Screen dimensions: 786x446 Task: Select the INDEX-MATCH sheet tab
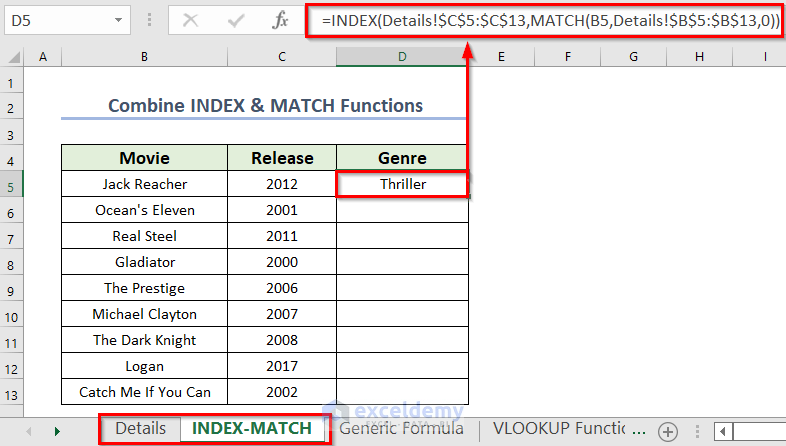251,429
